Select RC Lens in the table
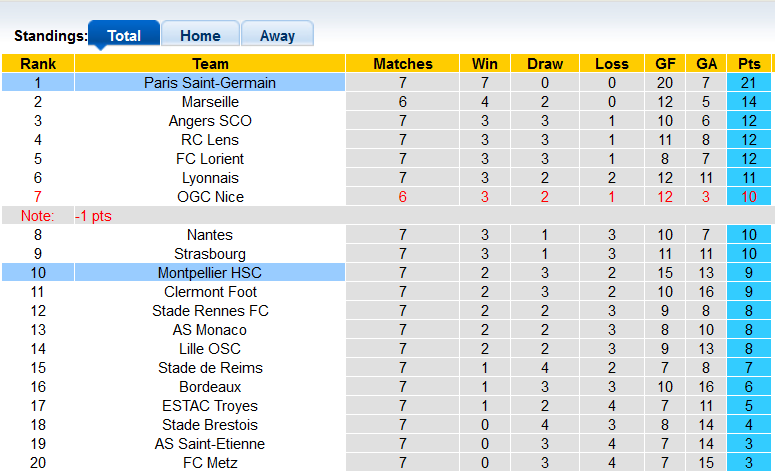Viewport: 775px width, 472px height. [x=210, y=140]
